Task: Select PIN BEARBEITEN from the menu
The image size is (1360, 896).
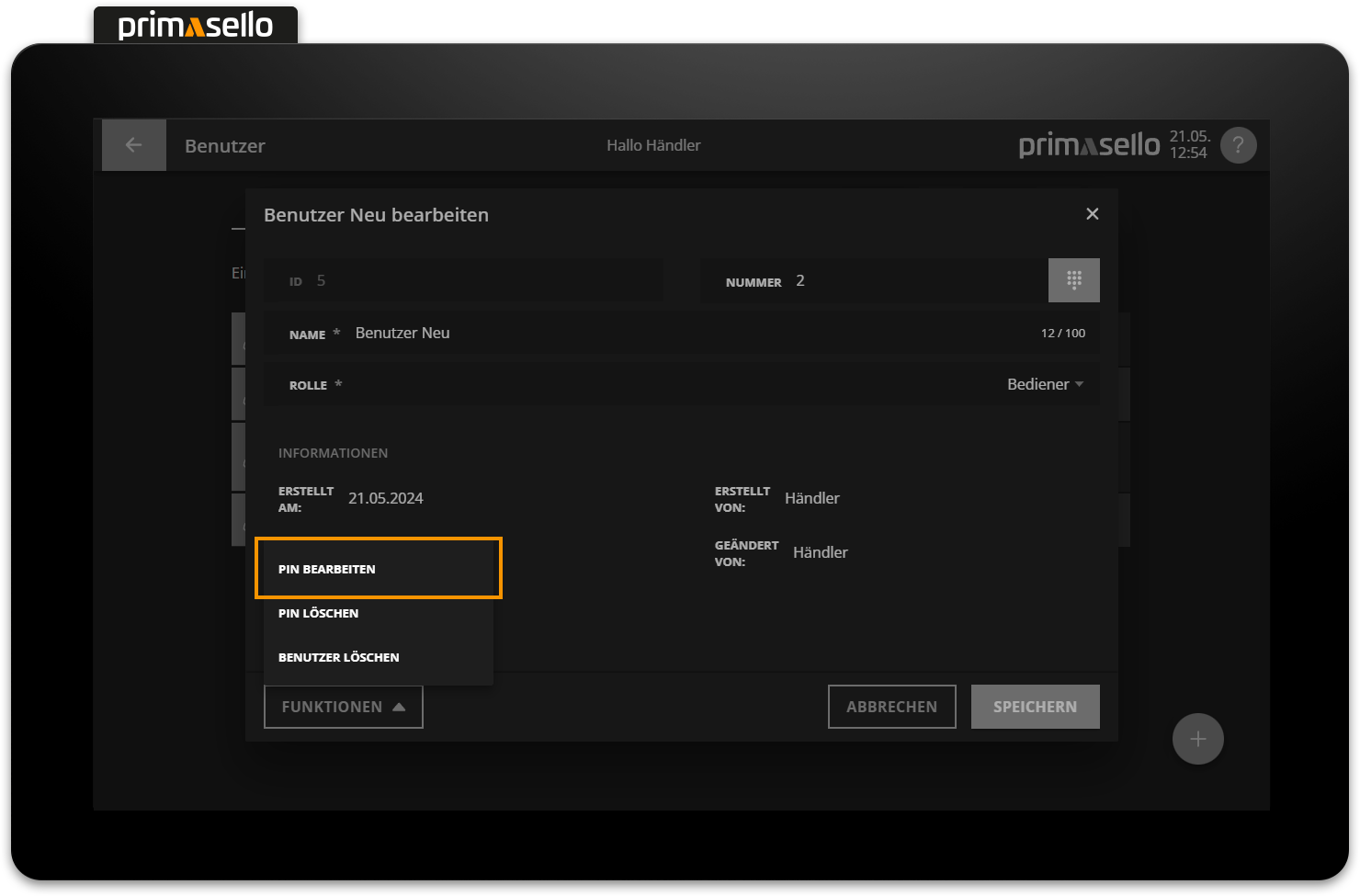Action: pyautogui.click(x=378, y=568)
